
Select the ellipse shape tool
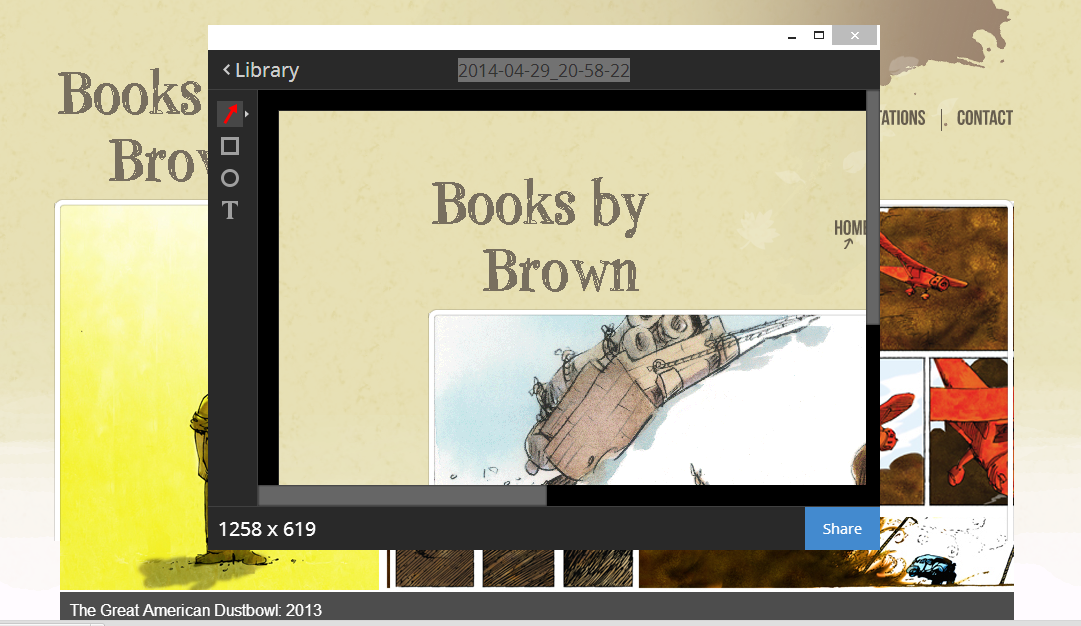tap(230, 179)
